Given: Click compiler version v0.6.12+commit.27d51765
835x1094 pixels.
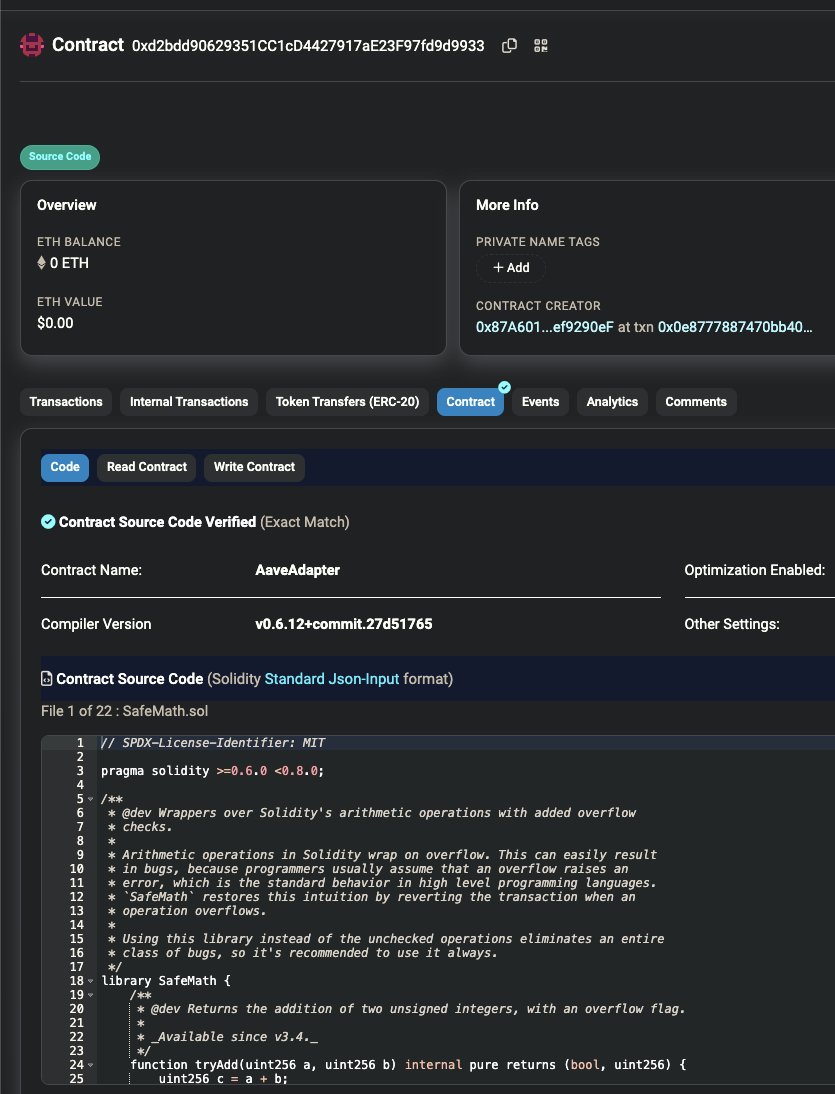Looking at the screenshot, I should click(344, 624).
